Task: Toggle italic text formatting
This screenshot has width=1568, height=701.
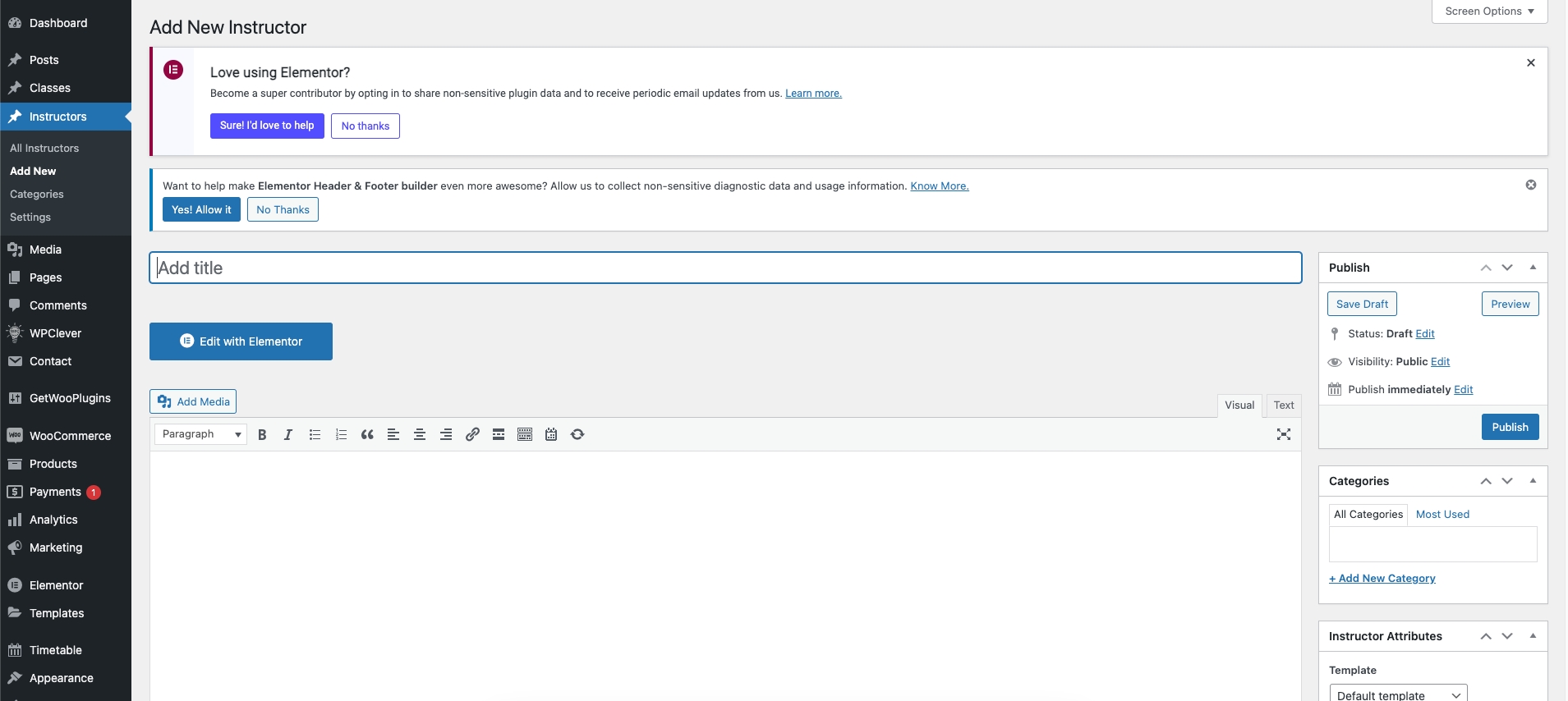Action: click(288, 435)
